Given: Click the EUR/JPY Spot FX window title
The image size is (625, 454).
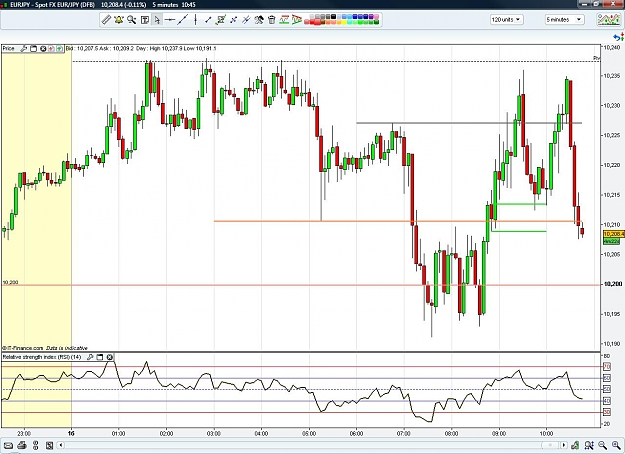Looking at the screenshot, I should 52,5.
